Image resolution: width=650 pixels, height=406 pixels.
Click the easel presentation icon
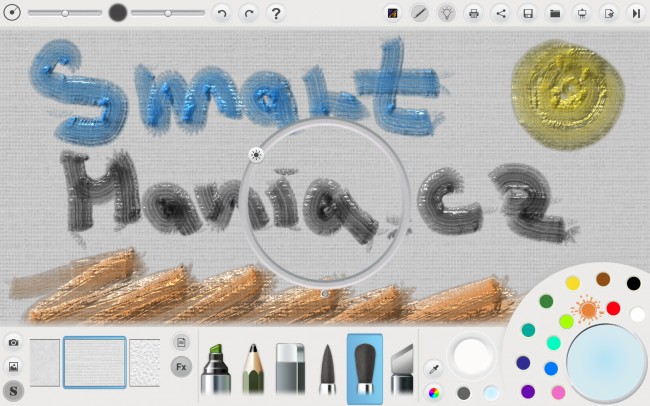[582, 14]
